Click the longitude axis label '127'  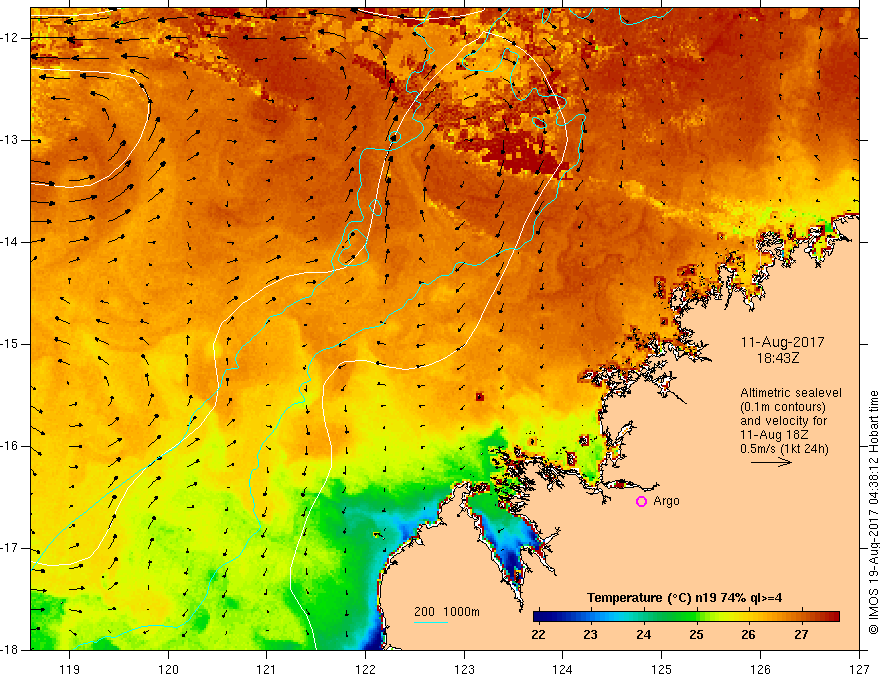[859, 670]
